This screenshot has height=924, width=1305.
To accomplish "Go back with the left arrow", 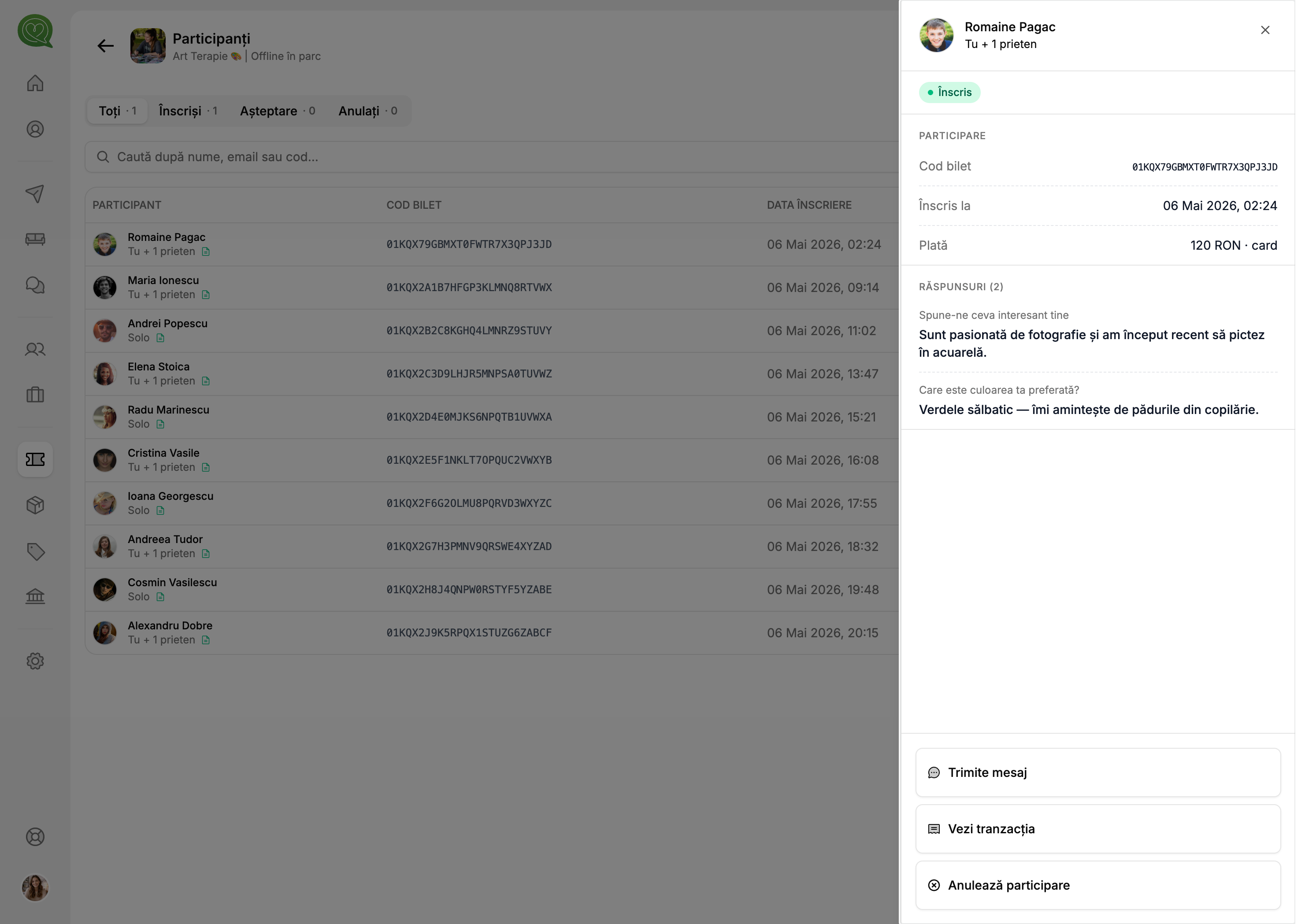I will click(106, 46).
